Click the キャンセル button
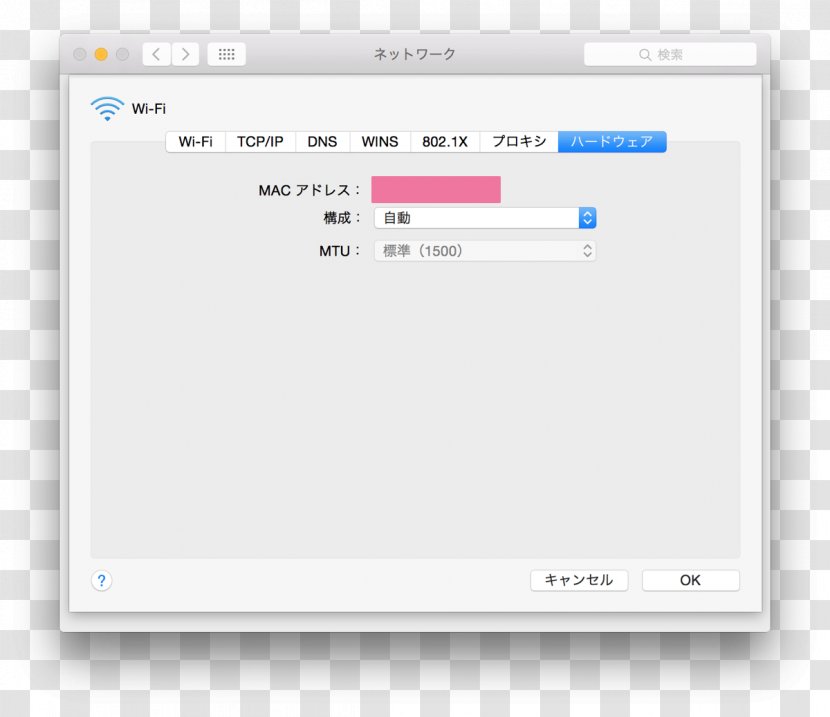The height and width of the screenshot is (717, 830). 579,580
